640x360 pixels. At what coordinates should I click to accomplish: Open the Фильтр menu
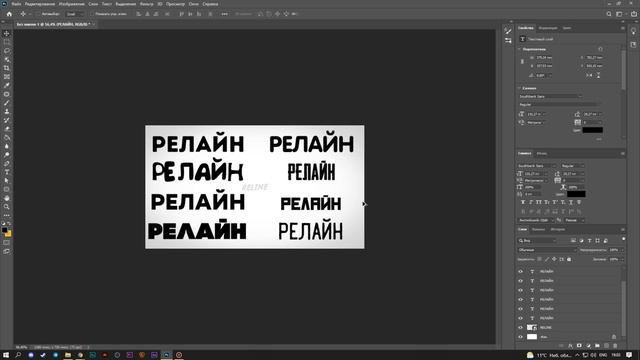[x=147, y=4]
